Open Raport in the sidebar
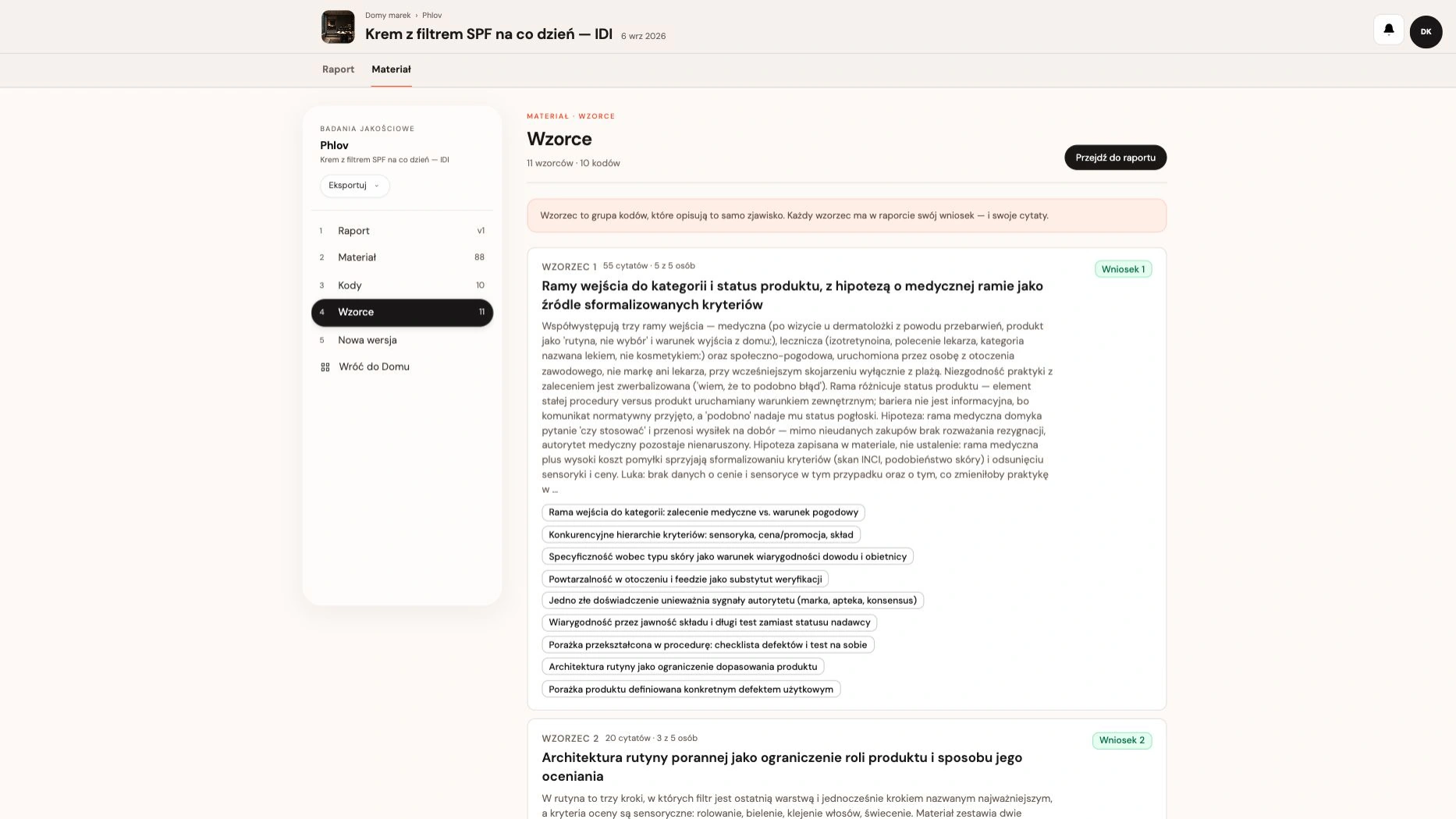This screenshot has width=1456, height=819. tap(402, 231)
